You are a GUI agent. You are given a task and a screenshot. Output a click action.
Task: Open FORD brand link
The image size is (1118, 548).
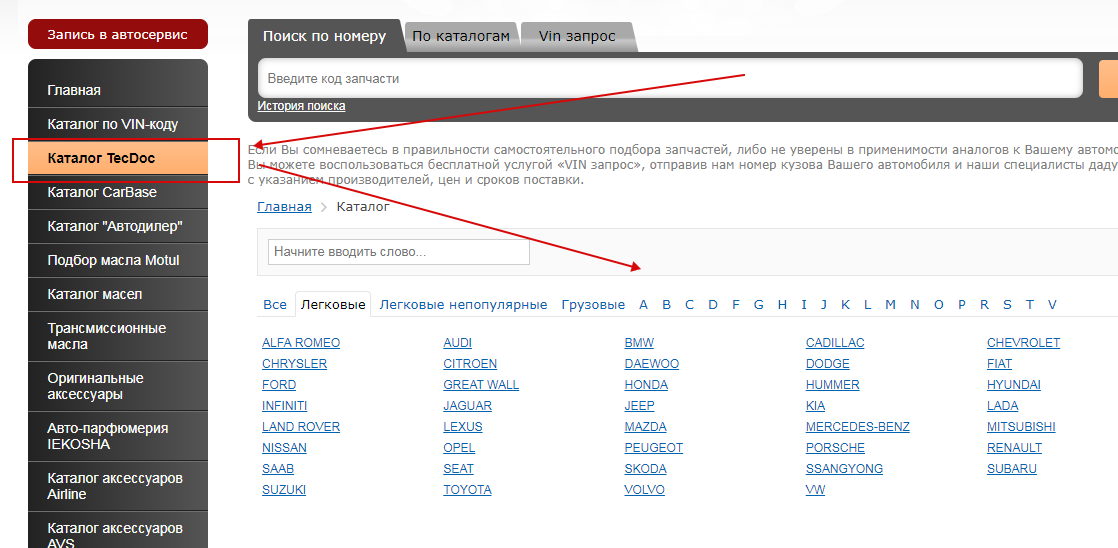tap(279, 385)
